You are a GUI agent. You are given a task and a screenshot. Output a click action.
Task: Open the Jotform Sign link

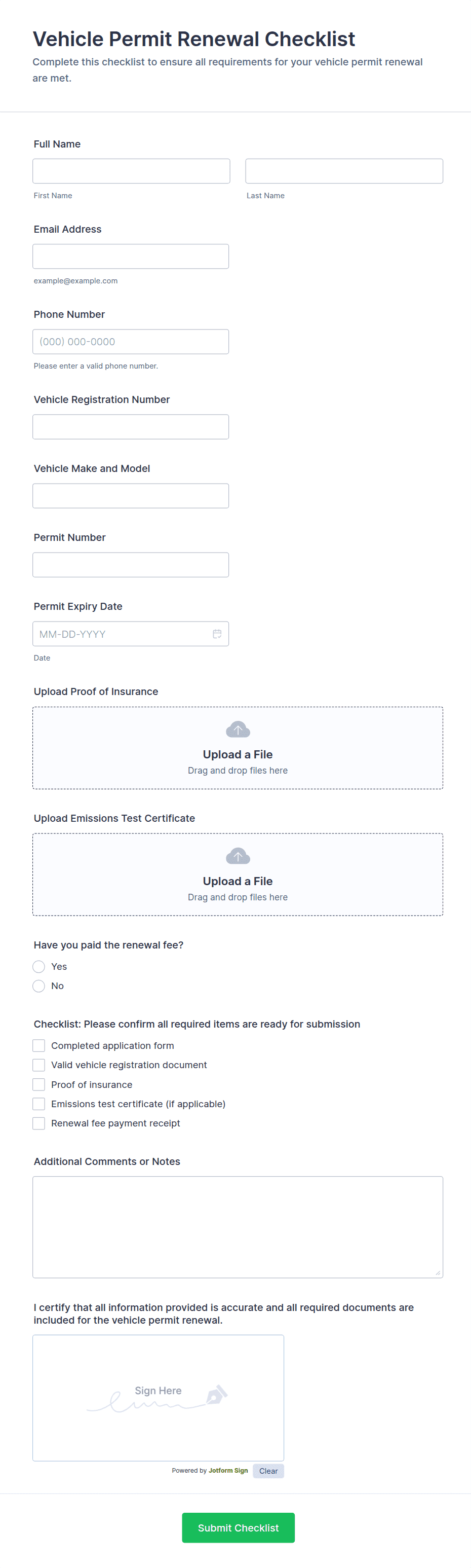coord(228,1470)
